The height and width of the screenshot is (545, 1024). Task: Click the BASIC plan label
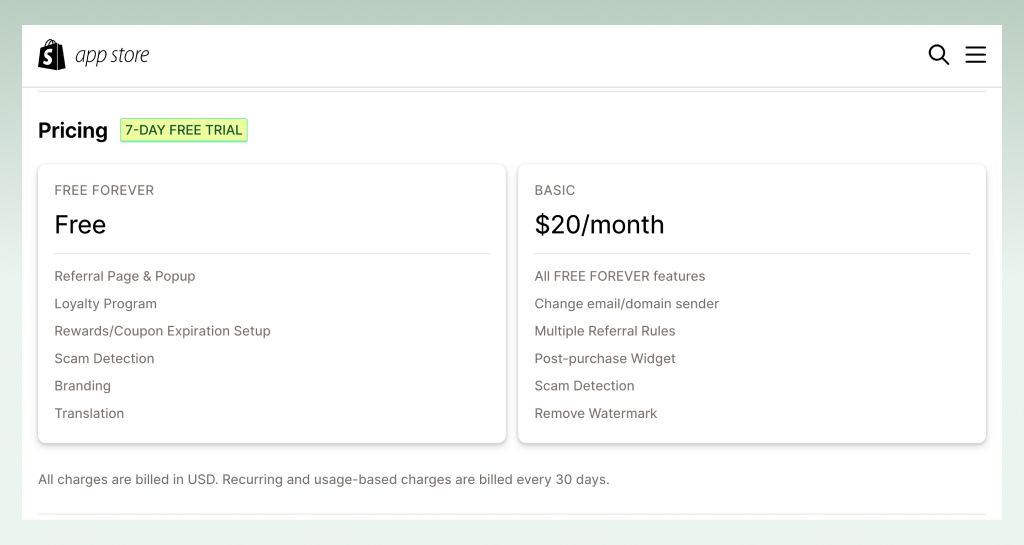click(x=554, y=190)
